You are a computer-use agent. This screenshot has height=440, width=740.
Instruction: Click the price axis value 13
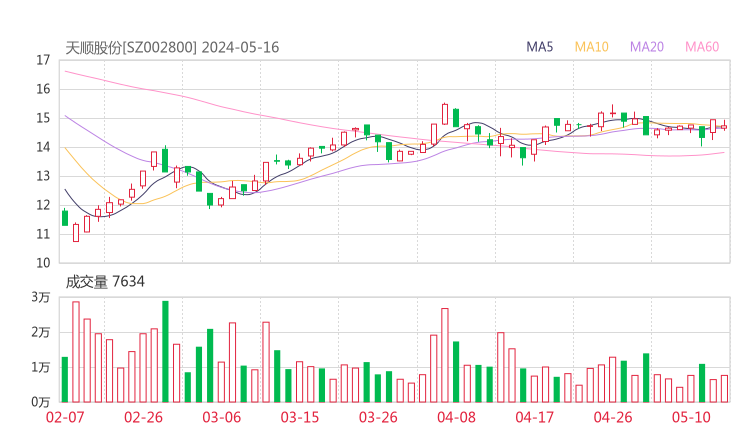point(43,176)
